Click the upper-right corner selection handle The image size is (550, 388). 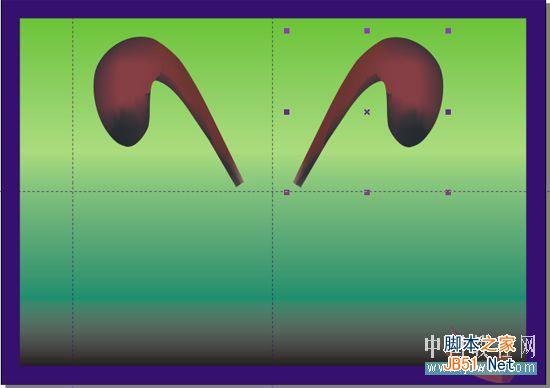[x=448, y=31]
